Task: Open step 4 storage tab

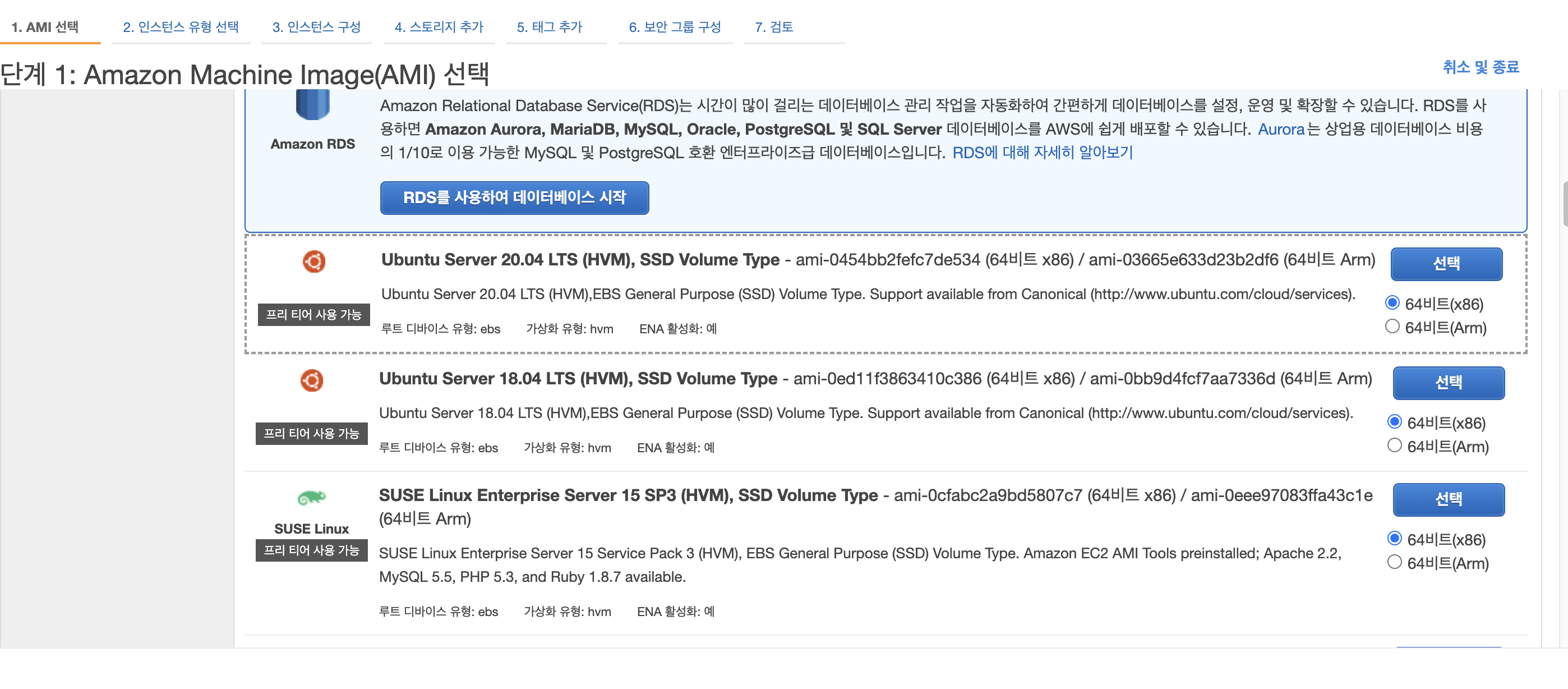Action: [438, 27]
